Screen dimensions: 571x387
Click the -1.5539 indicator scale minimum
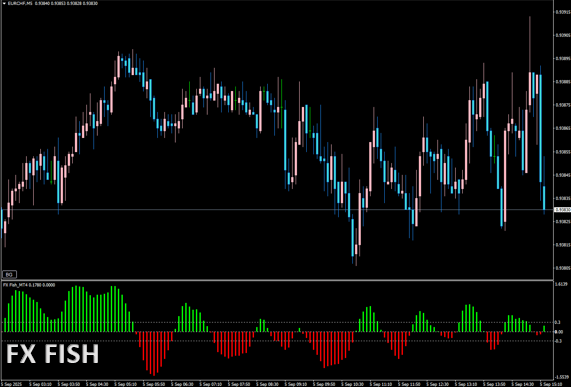pos(562,377)
